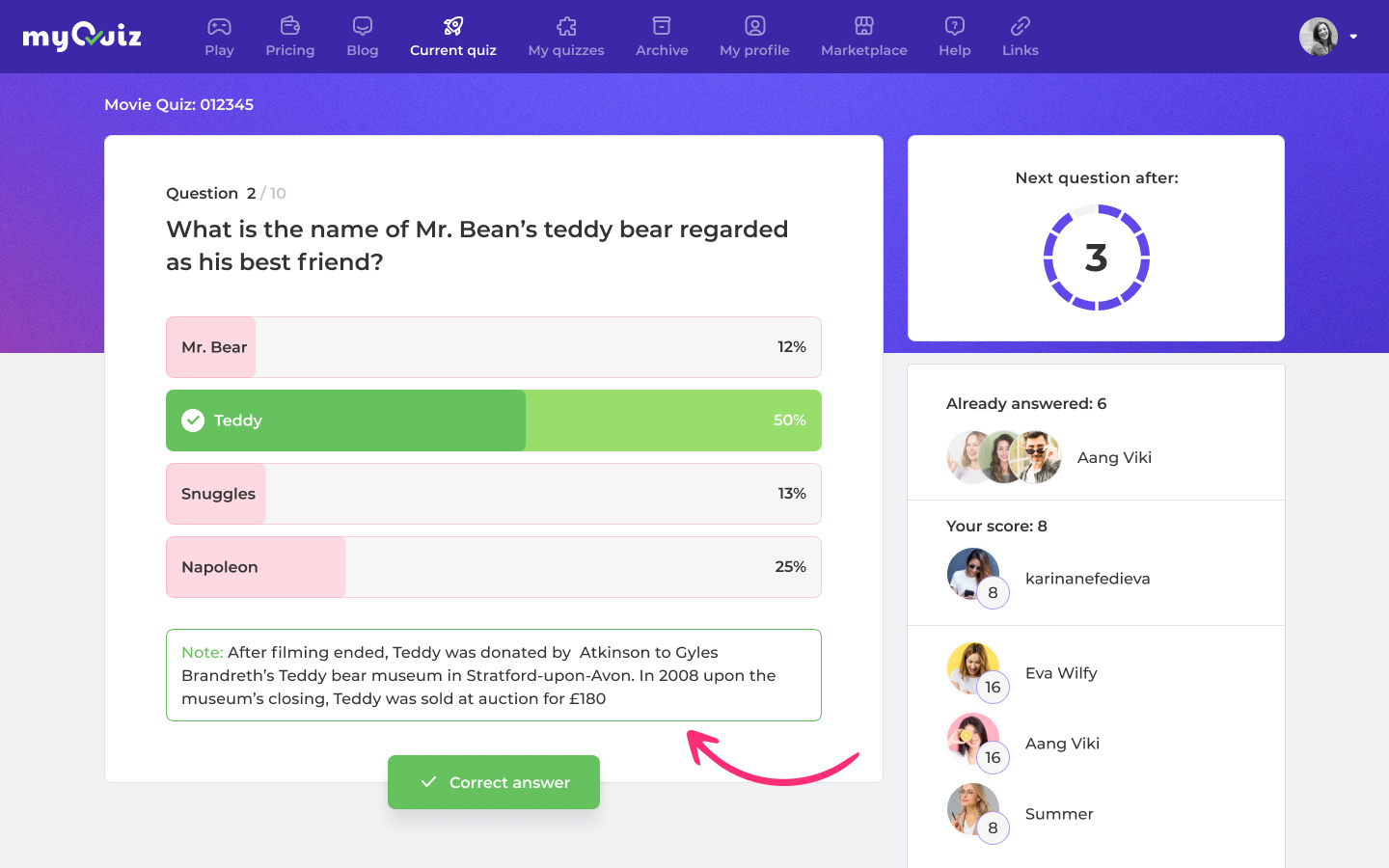1389x868 pixels.
Task: Open the My profile text label
Action: click(754, 50)
